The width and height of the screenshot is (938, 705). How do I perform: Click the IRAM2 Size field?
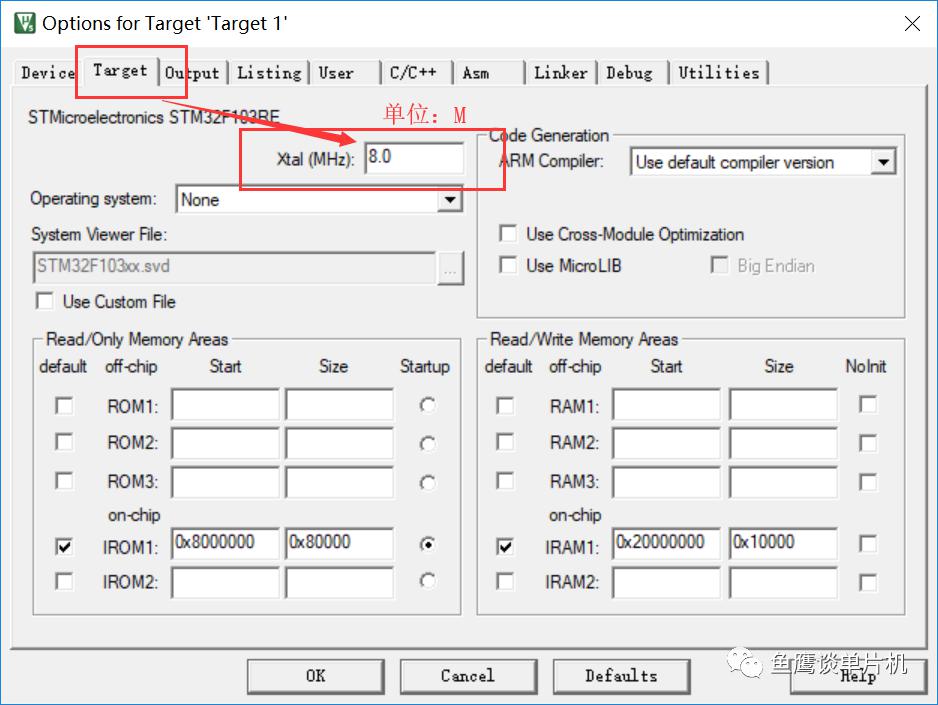pos(783,582)
